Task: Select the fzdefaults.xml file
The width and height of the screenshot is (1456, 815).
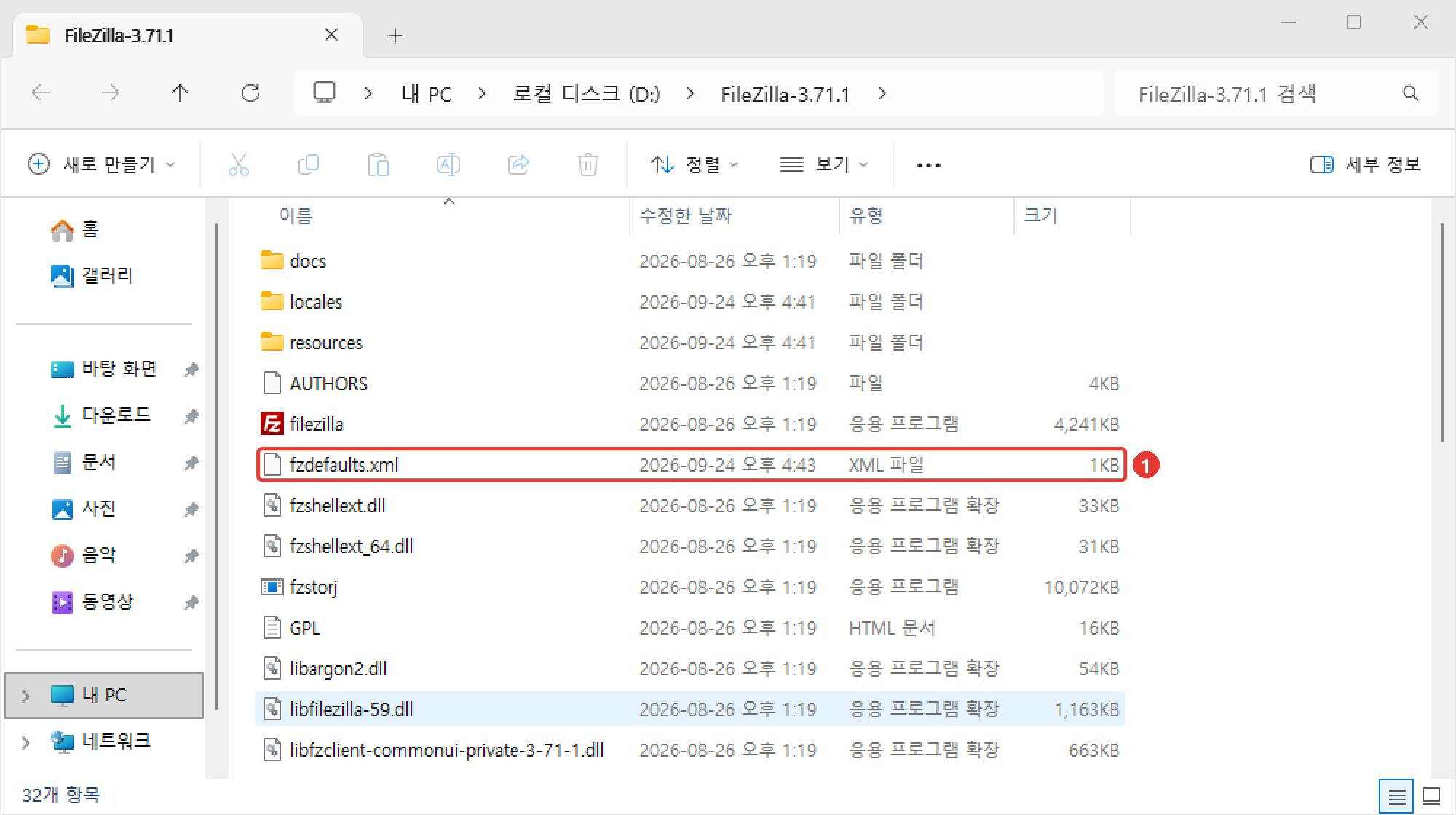Action: pos(690,464)
